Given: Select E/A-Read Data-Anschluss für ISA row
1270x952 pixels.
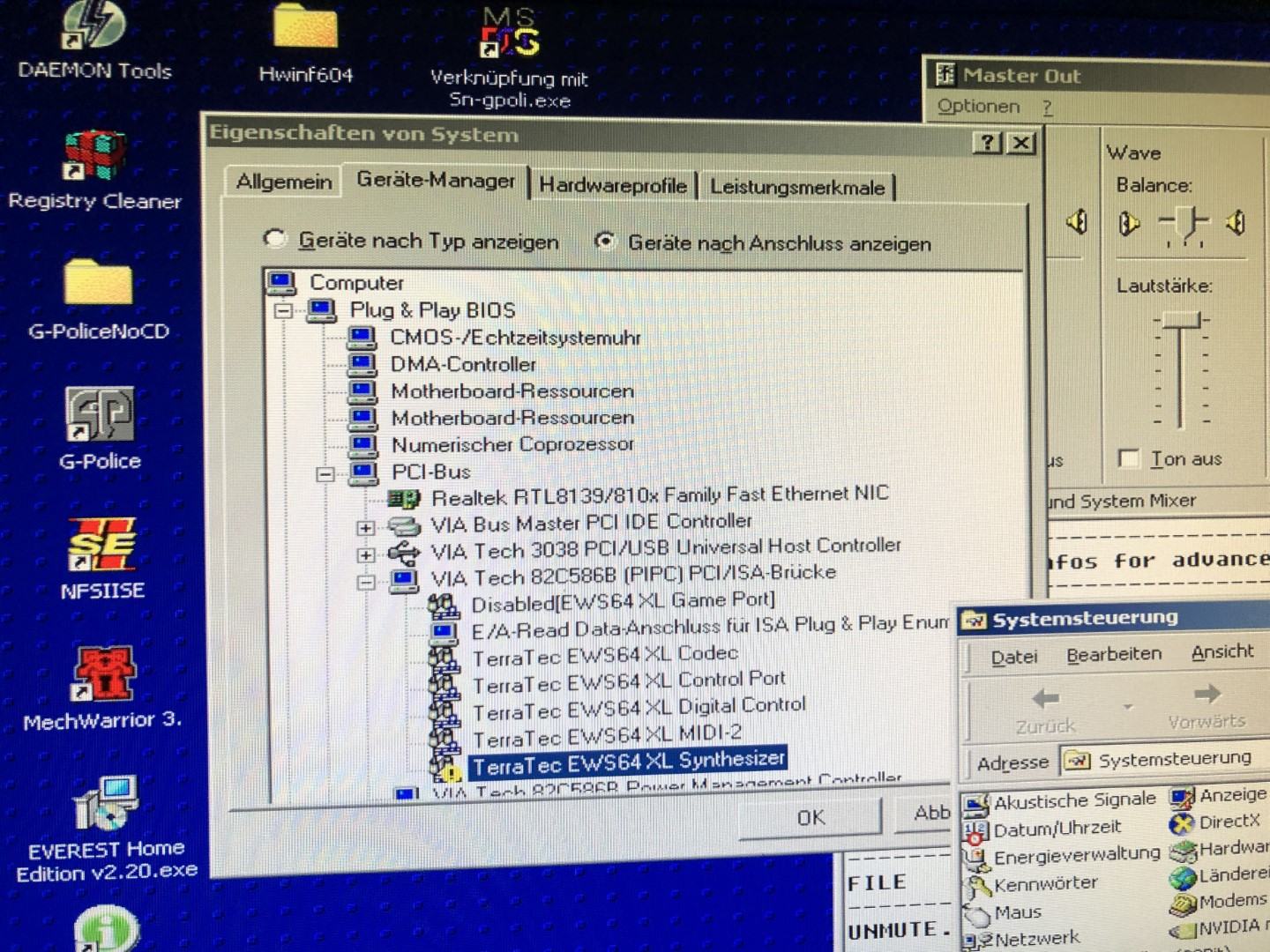Looking at the screenshot, I should [710, 627].
